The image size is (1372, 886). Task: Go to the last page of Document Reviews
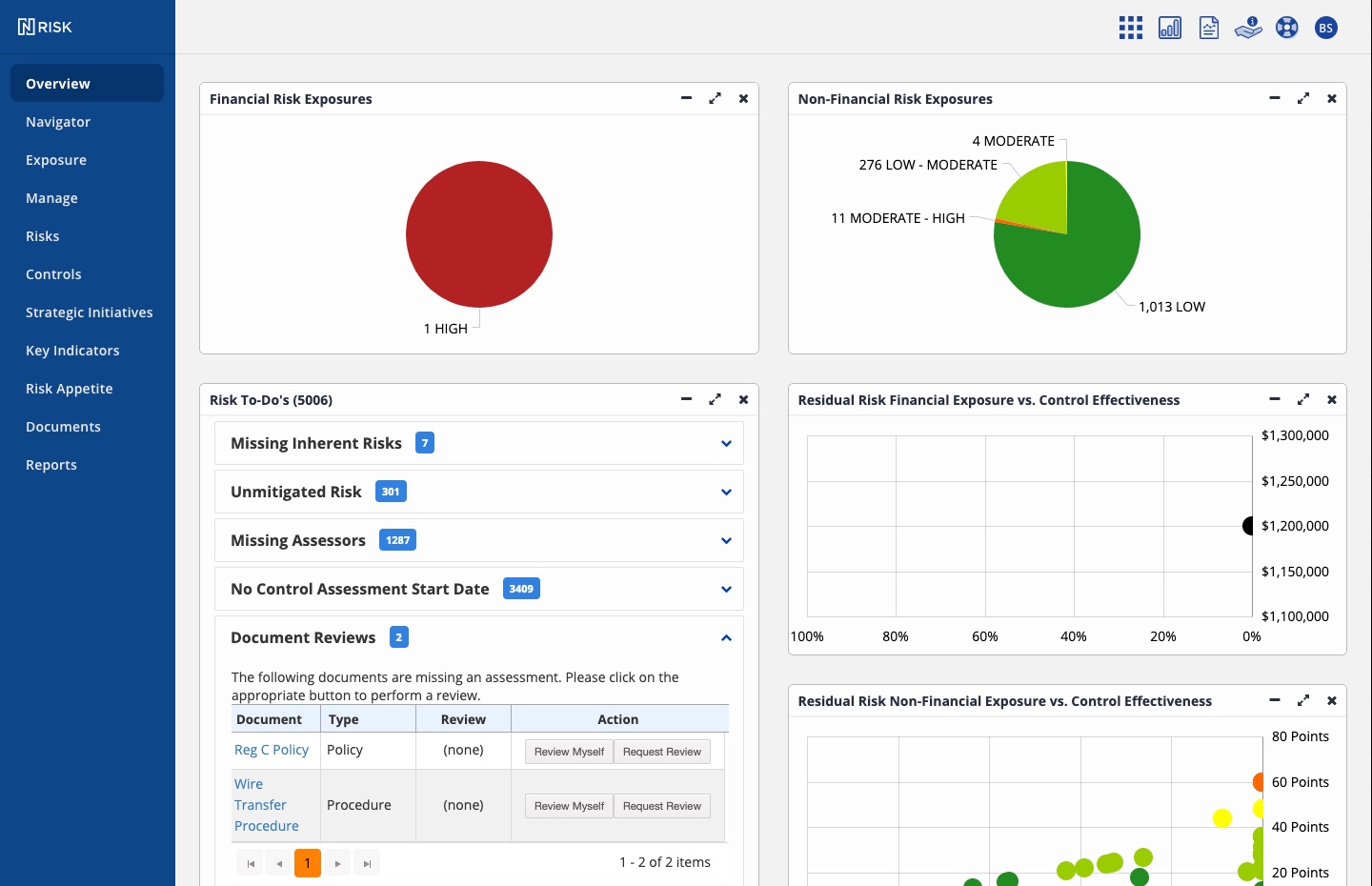[x=367, y=862]
